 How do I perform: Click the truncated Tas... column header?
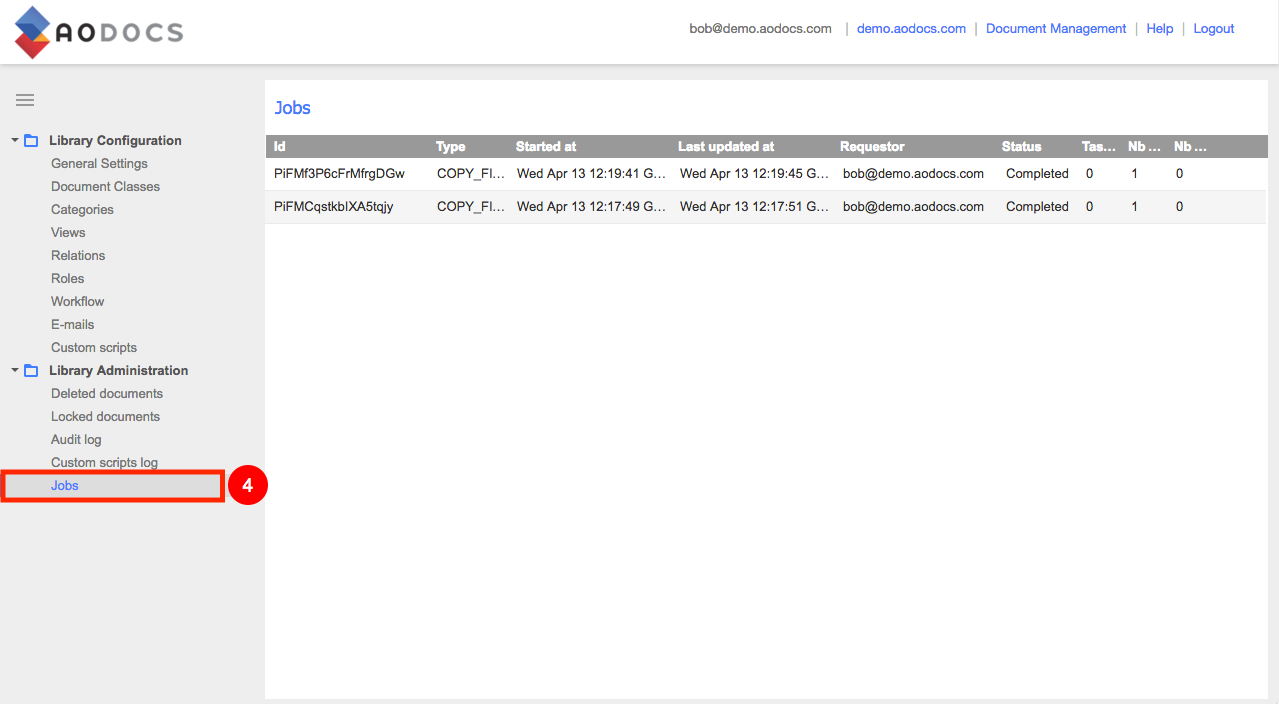coord(1097,147)
